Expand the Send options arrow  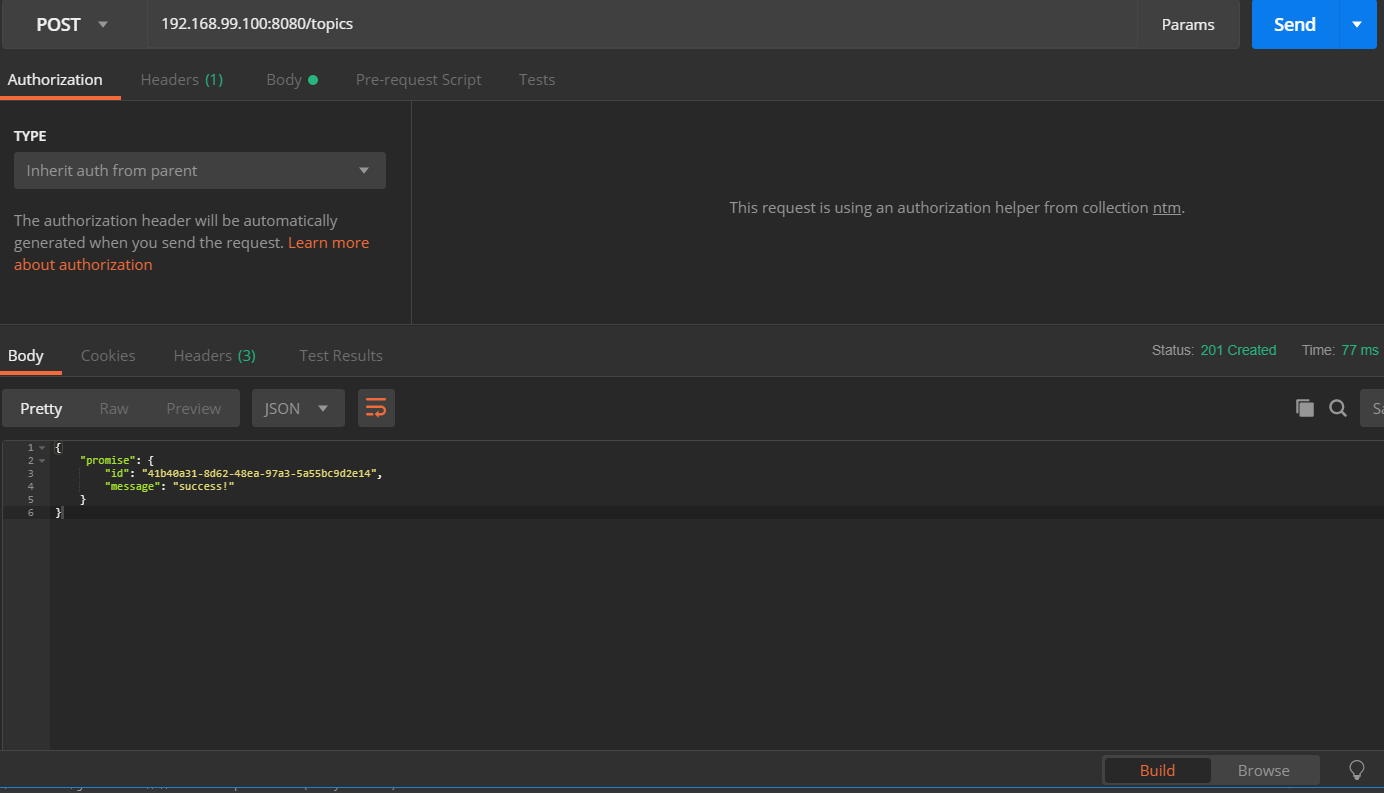1357,25
